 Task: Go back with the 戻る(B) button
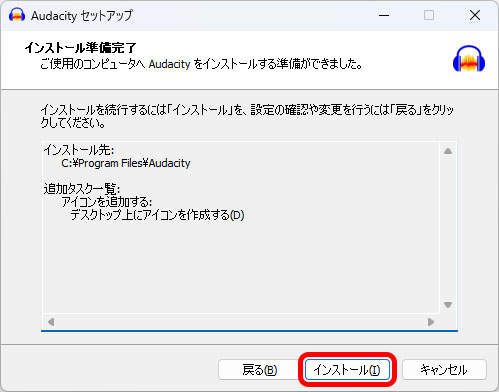(x=259, y=370)
